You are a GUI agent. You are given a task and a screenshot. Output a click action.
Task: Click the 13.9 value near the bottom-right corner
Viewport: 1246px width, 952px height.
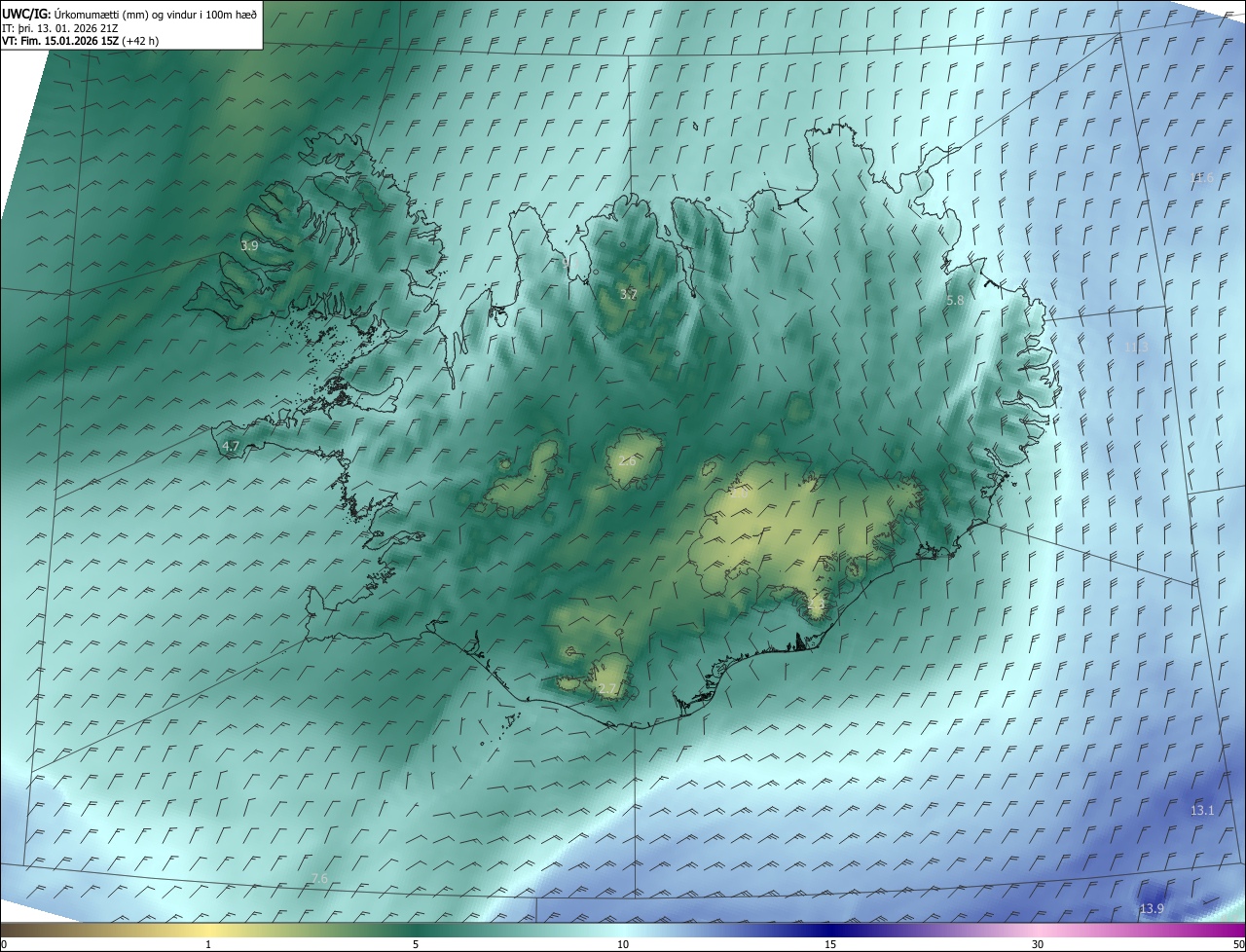(1152, 909)
